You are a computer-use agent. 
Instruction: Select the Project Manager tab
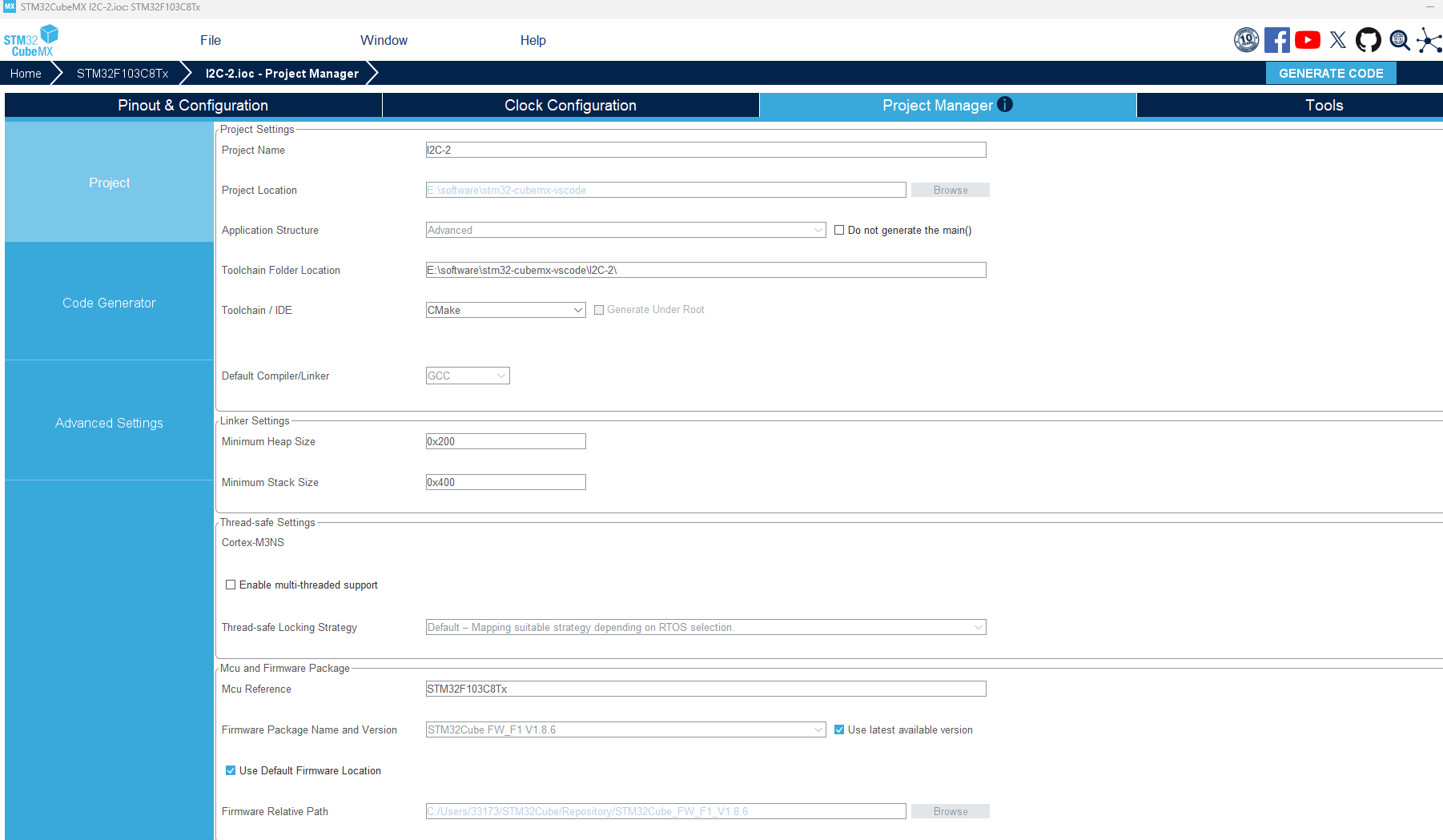point(947,105)
